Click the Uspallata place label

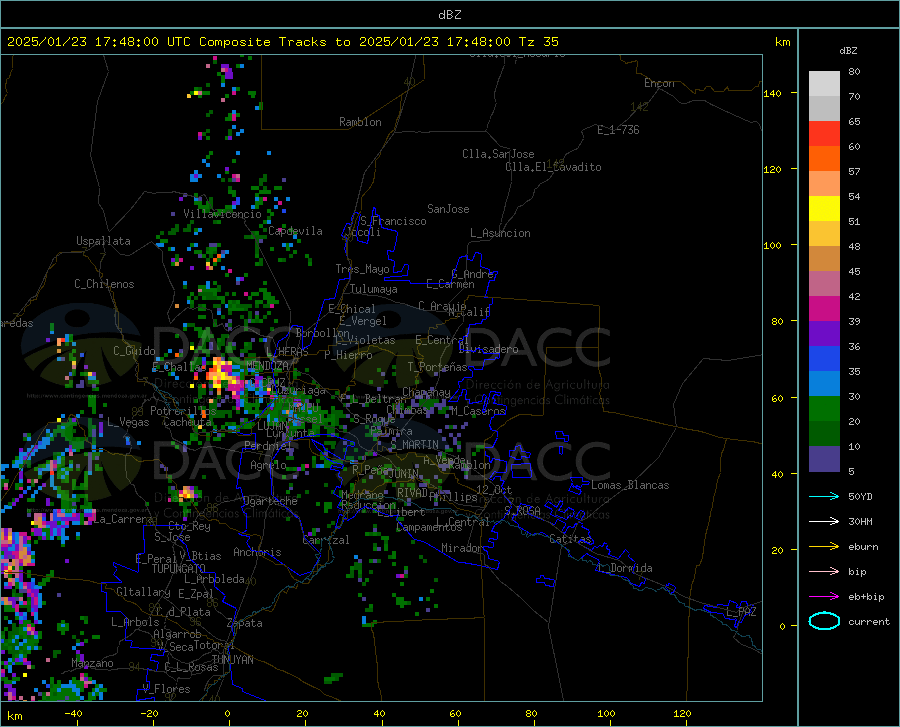[103, 241]
